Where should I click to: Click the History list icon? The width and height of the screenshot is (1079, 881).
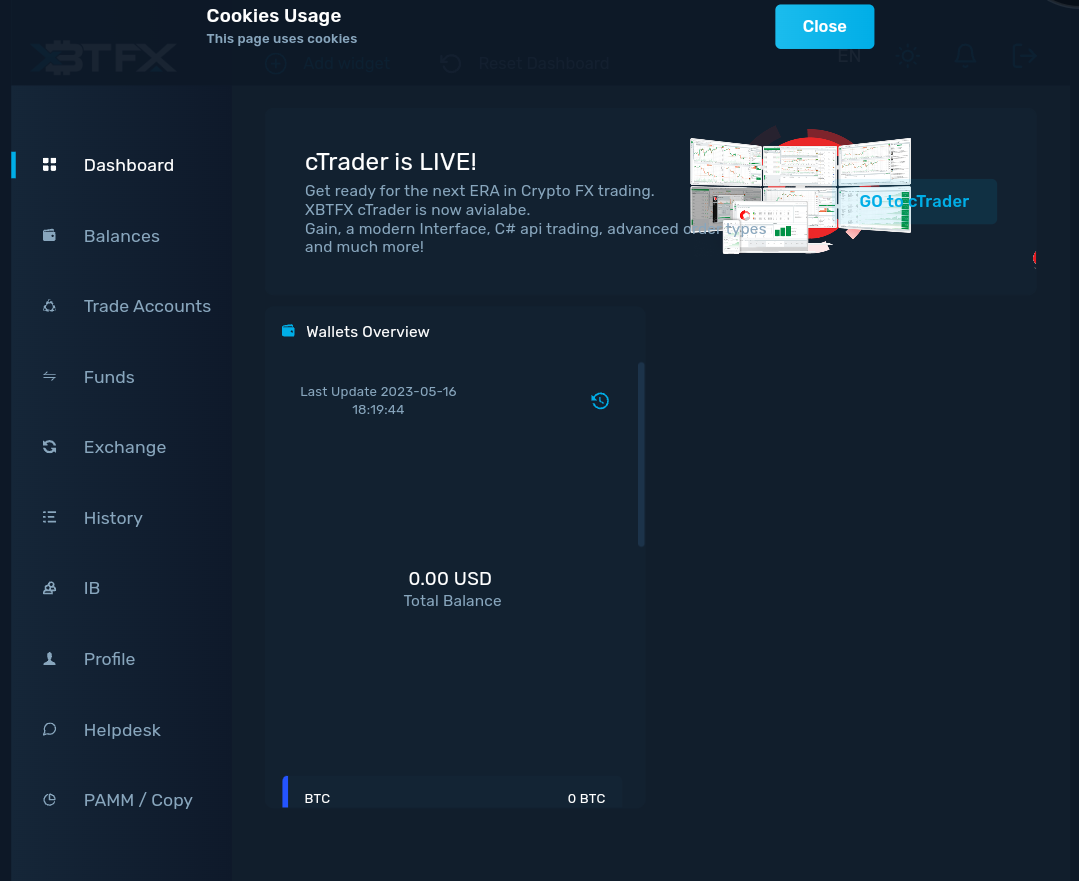(50, 518)
